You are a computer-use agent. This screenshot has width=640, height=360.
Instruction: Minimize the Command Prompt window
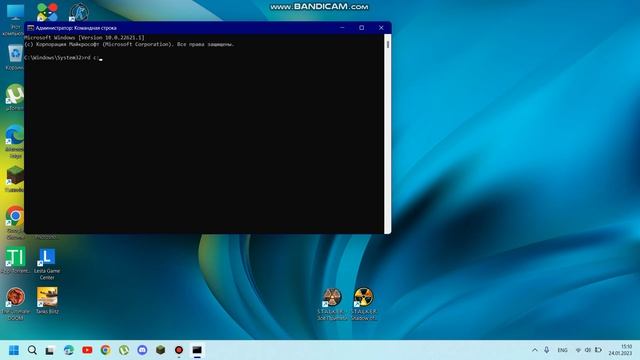[x=342, y=28]
